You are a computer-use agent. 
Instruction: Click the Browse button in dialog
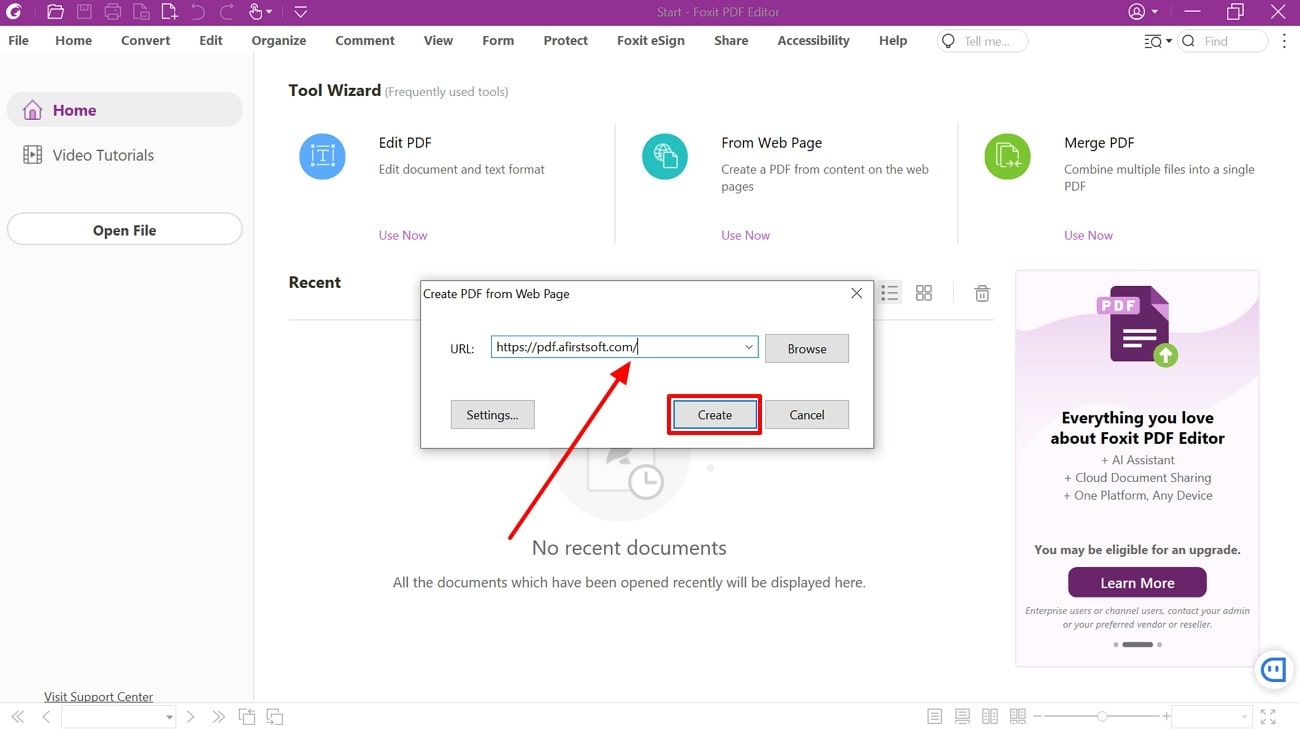[807, 349]
